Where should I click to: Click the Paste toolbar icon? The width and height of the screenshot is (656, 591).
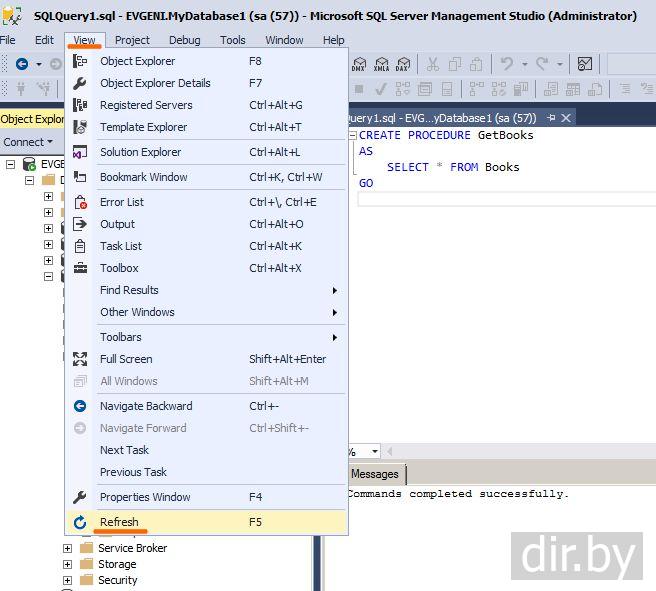476,64
